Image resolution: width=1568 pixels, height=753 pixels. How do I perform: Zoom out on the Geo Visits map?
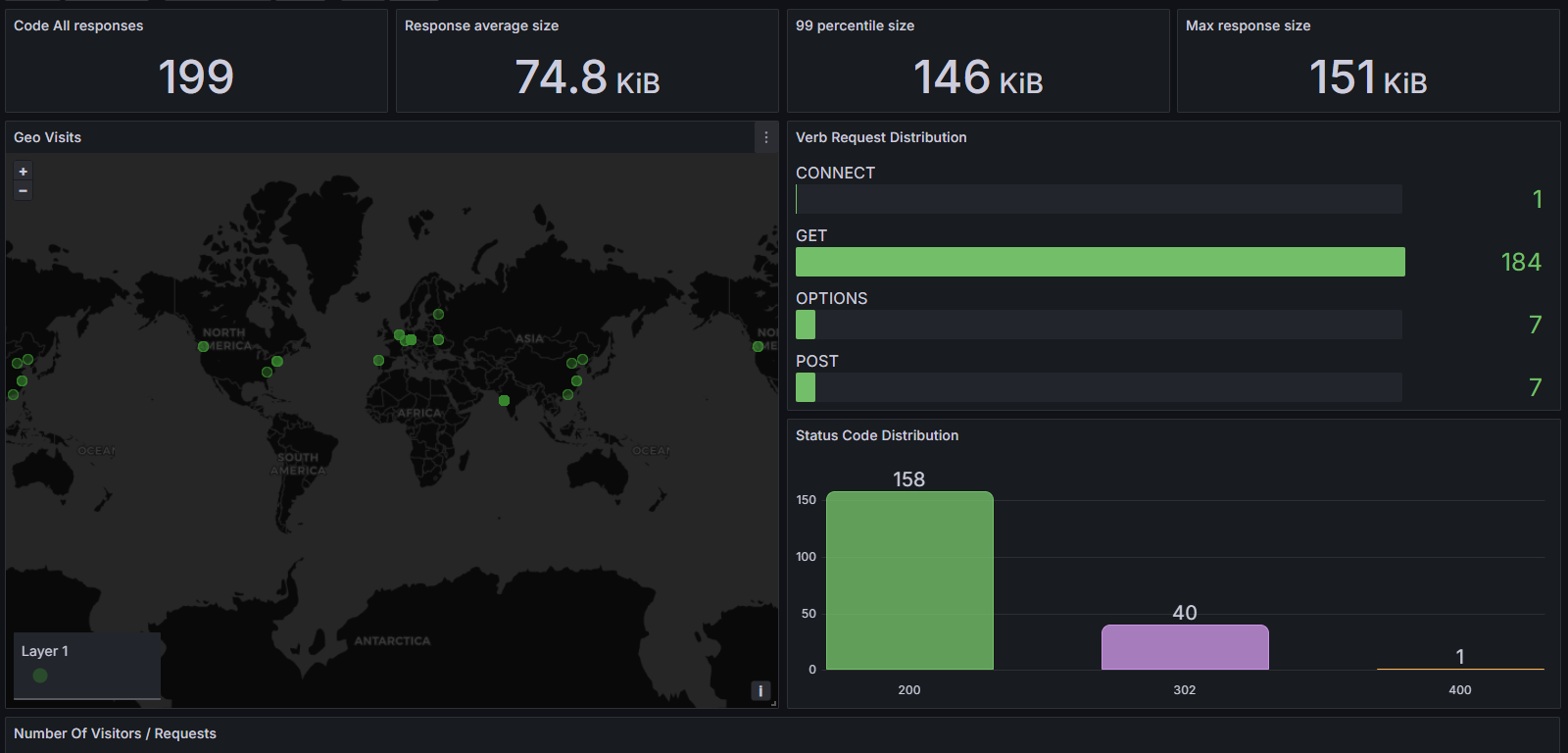pyautogui.click(x=24, y=190)
